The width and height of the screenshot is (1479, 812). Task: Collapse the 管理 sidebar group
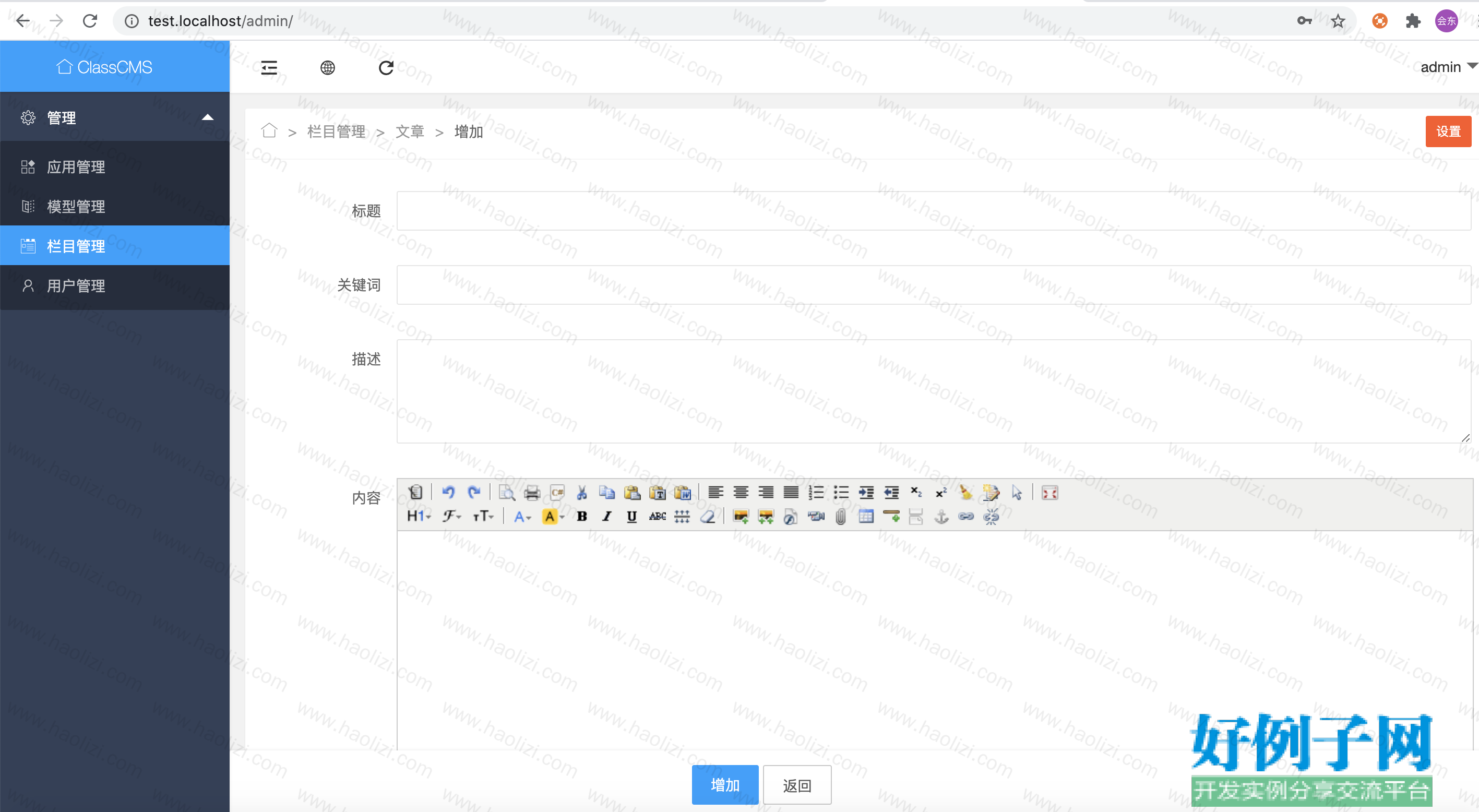(115, 117)
